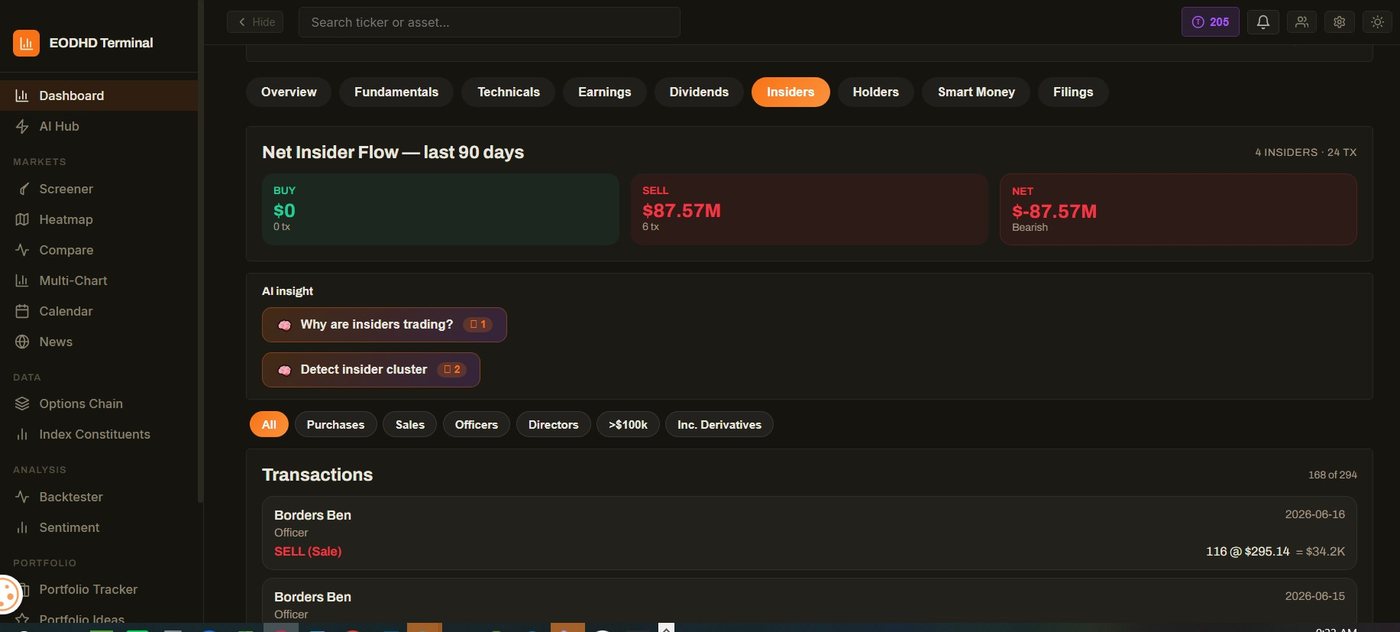This screenshot has height=632, width=1400.
Task: Switch to the Dividends tab
Action: 699,92
